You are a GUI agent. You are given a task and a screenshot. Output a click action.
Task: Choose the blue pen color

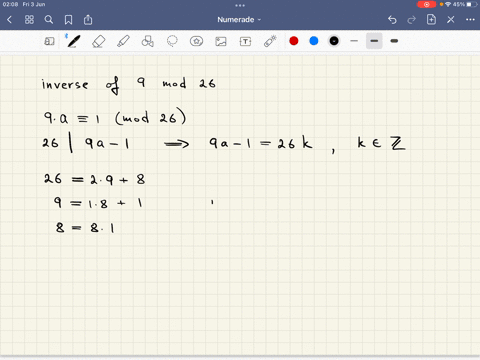click(314, 41)
